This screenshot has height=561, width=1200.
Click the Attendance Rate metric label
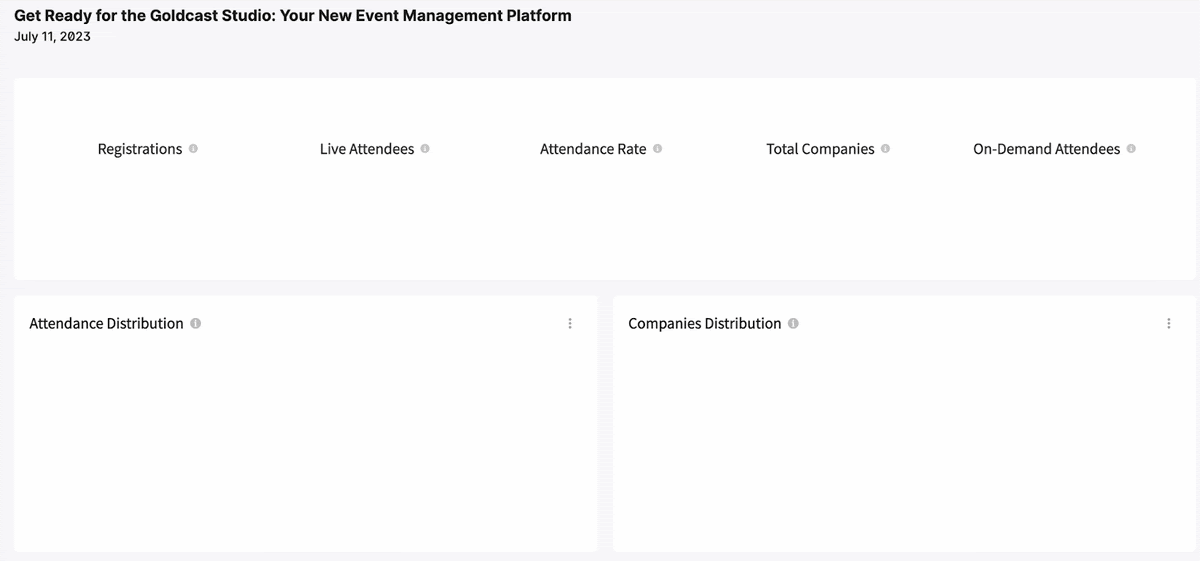pyautogui.click(x=593, y=149)
